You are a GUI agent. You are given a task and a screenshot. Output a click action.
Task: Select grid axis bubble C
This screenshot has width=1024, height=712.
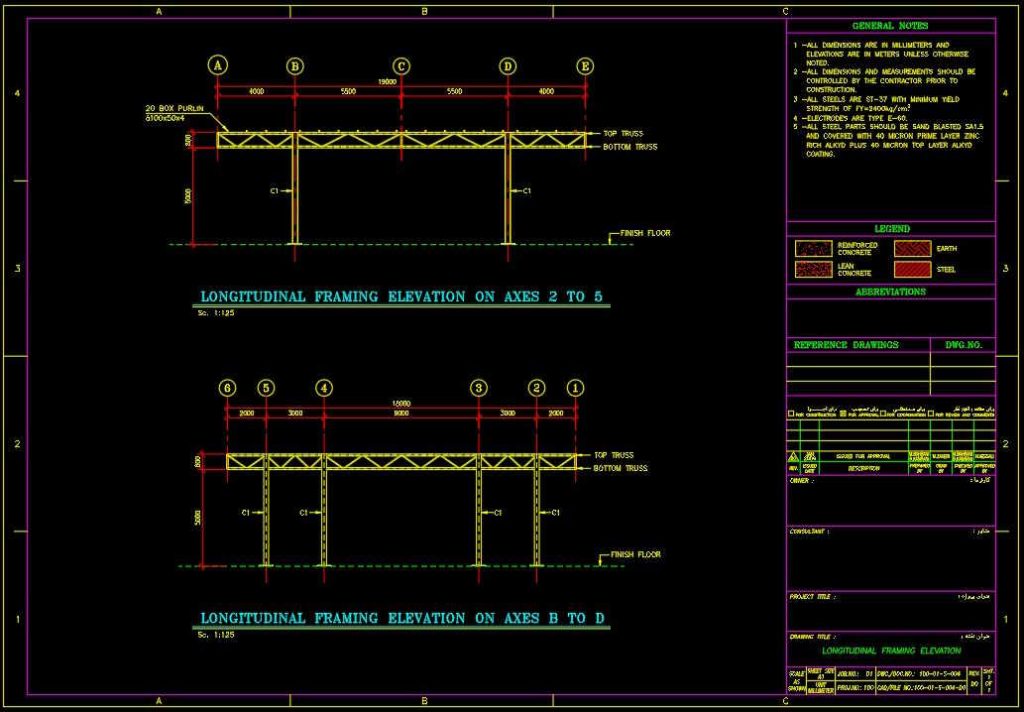(401, 66)
